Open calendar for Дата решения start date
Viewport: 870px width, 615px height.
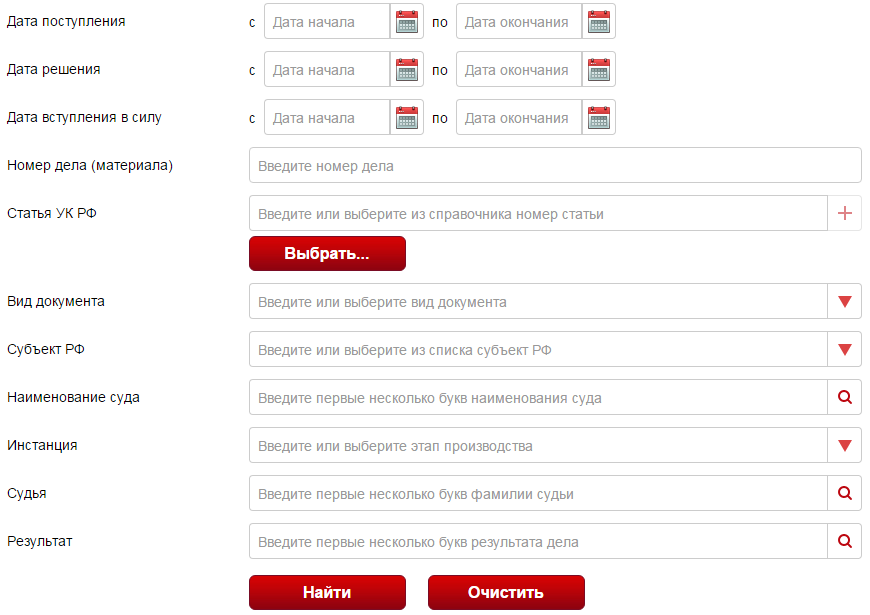[x=406, y=70]
